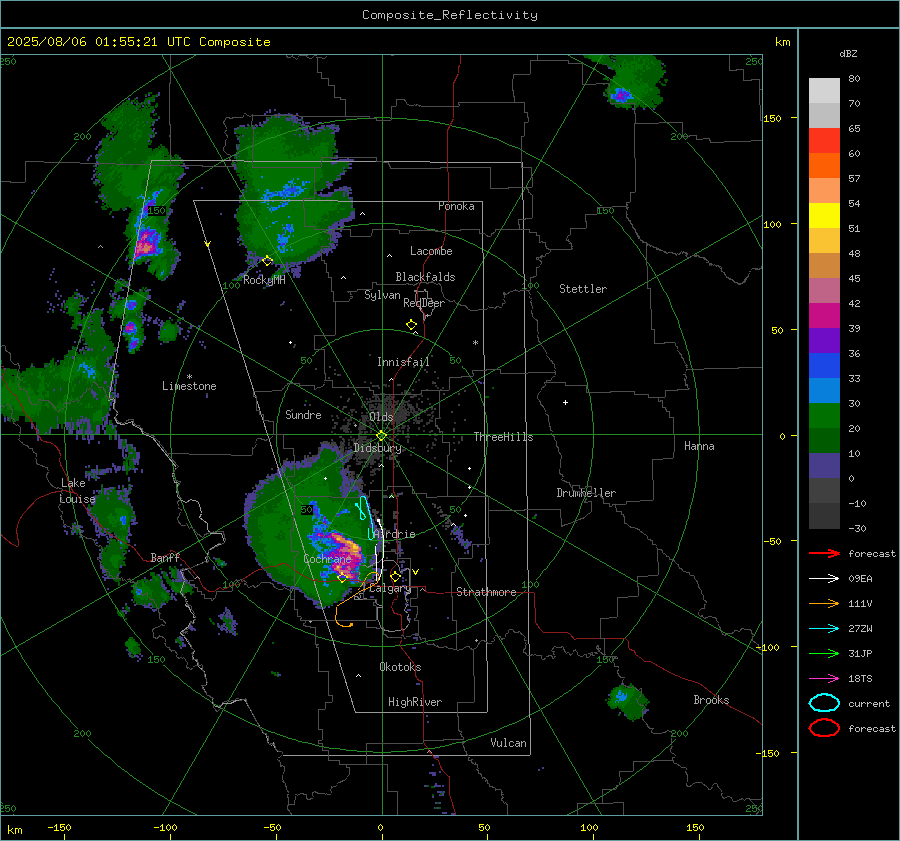Click the HighRiver town label
This screenshot has height=841, width=900.
point(415,702)
